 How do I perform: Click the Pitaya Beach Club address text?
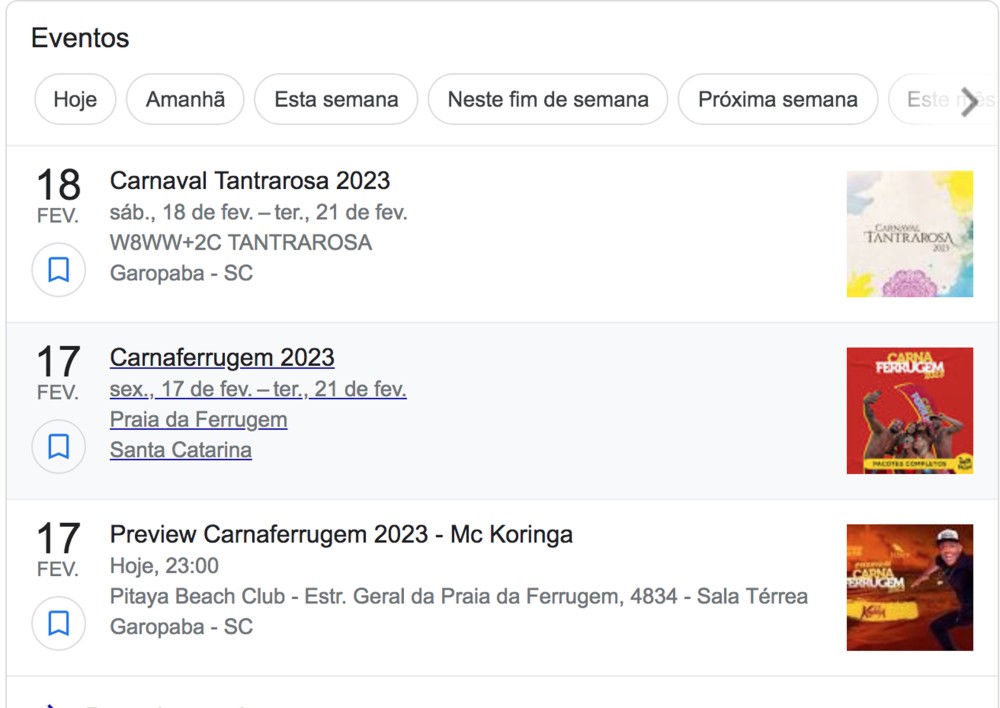click(x=458, y=597)
